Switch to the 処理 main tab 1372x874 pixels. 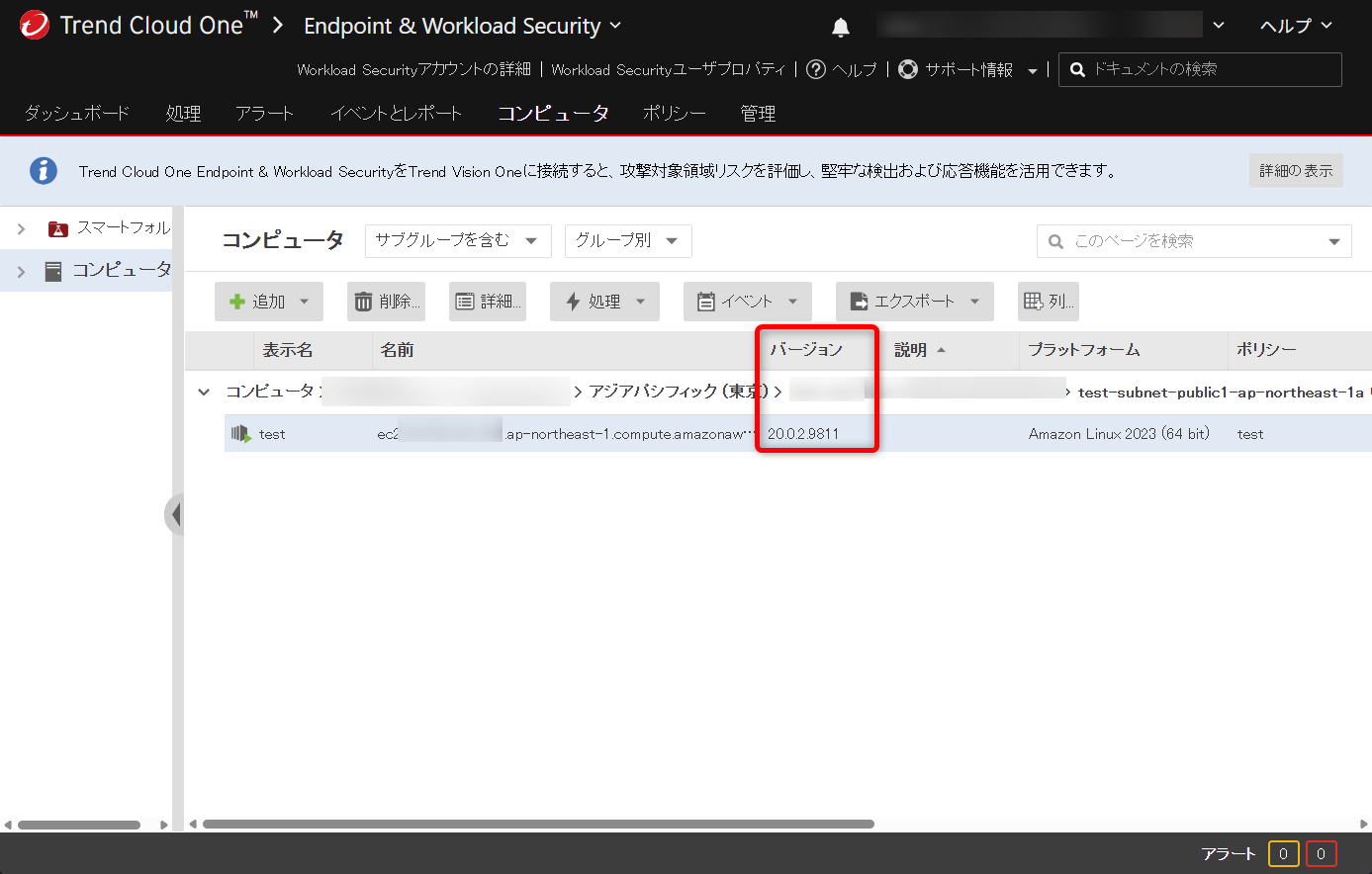pyautogui.click(x=183, y=114)
